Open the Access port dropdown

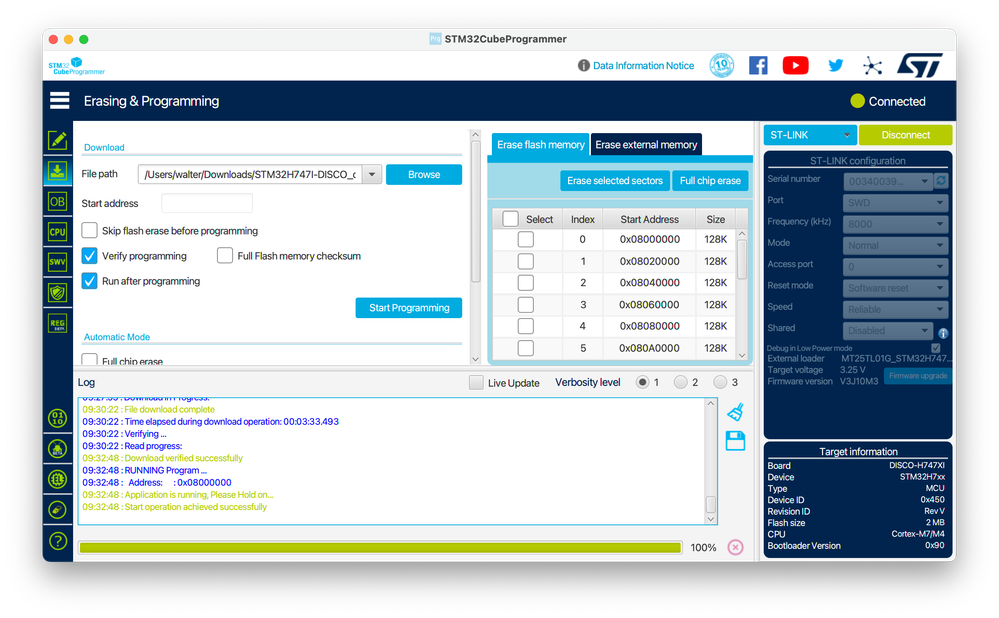(x=896, y=267)
